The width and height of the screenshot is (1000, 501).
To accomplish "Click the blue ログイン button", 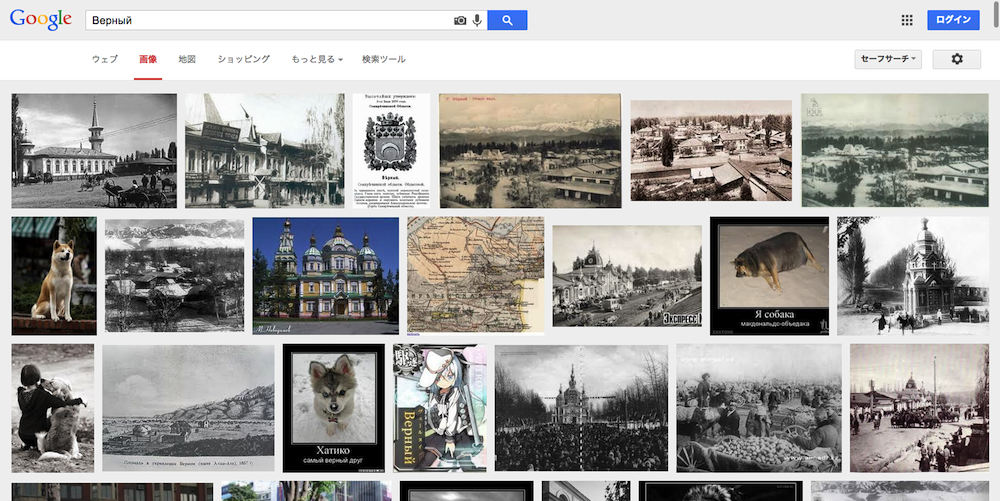I will 953,20.
